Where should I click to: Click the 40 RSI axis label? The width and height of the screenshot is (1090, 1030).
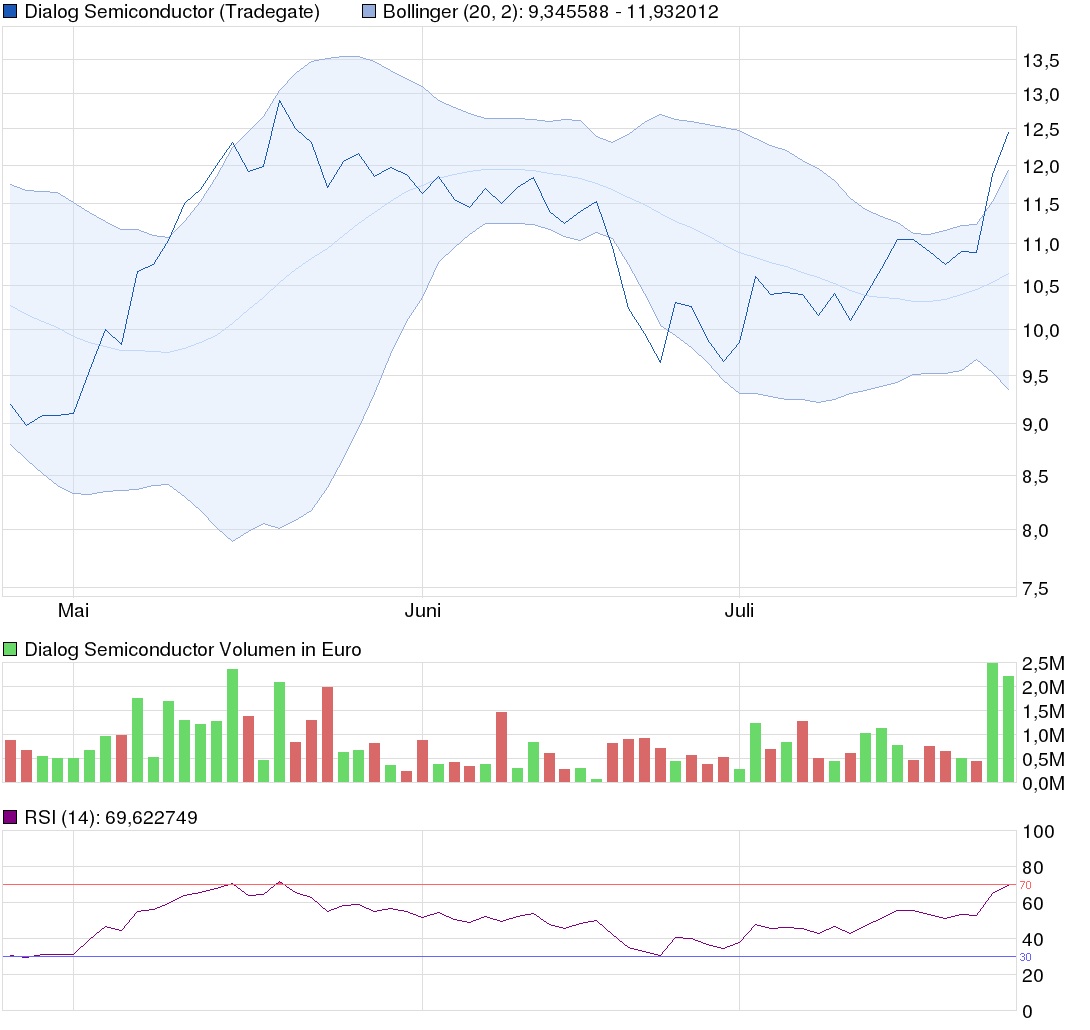click(x=1033, y=940)
